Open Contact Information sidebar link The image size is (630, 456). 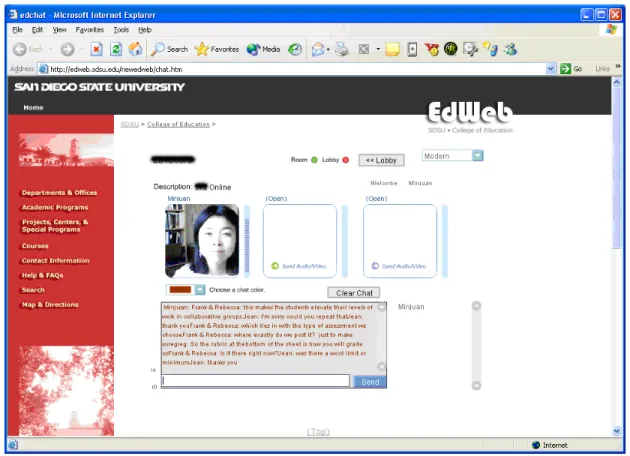(x=55, y=260)
